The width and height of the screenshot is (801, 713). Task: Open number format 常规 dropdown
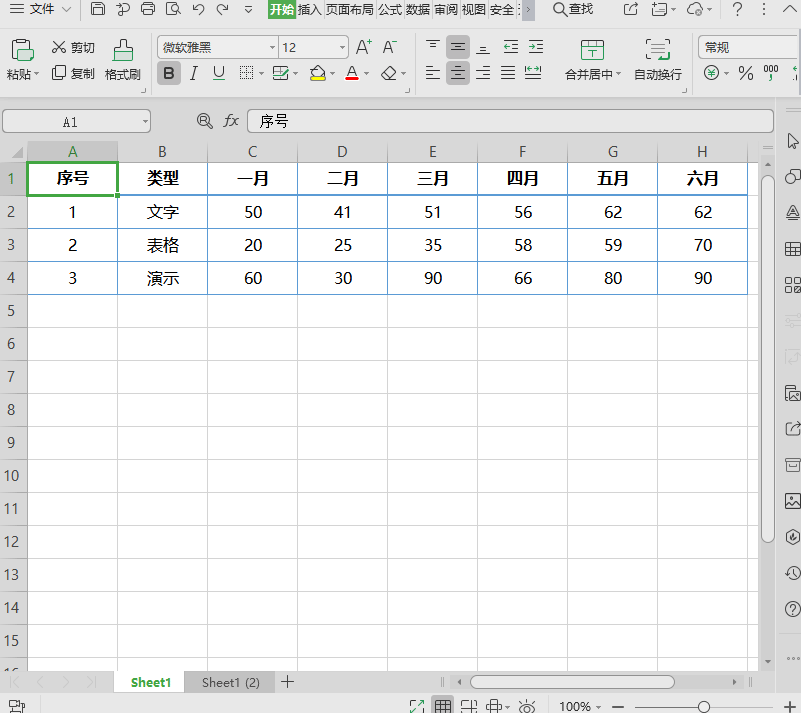[748, 47]
